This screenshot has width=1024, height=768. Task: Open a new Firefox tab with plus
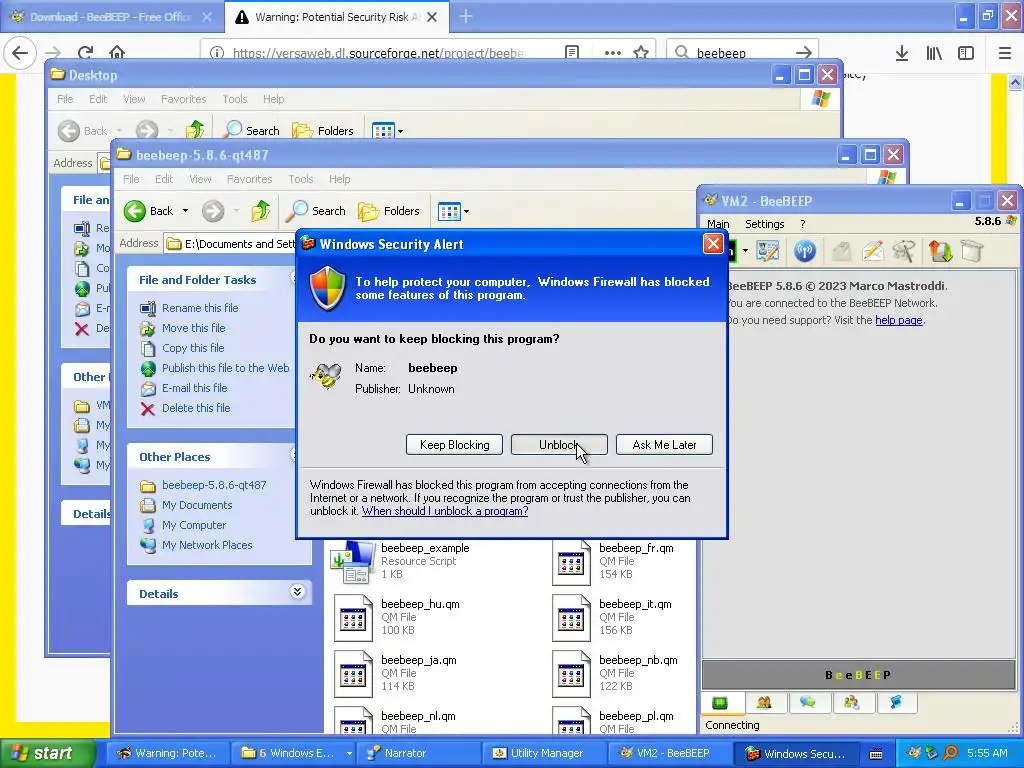(x=466, y=17)
